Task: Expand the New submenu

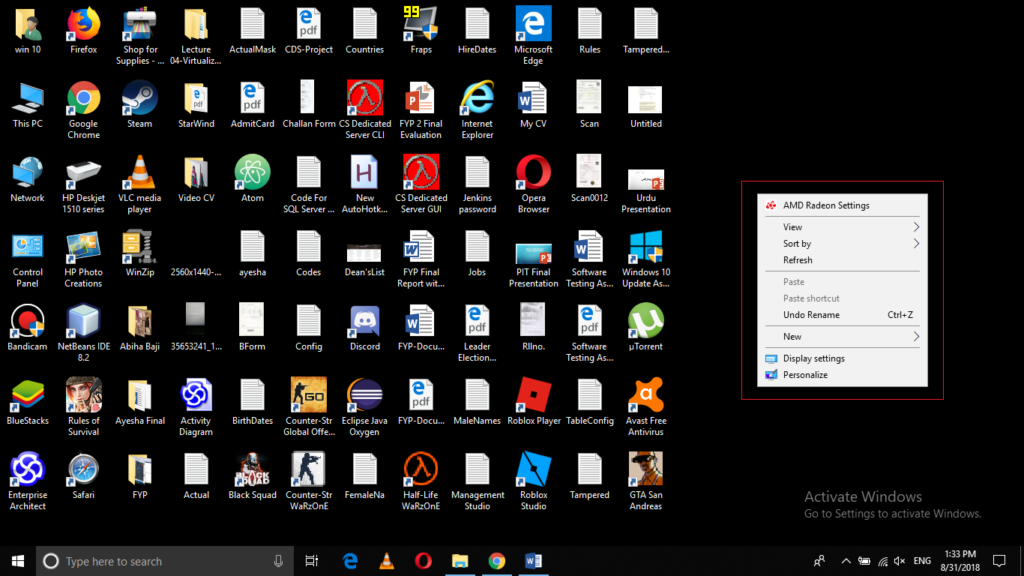Action: tap(842, 336)
